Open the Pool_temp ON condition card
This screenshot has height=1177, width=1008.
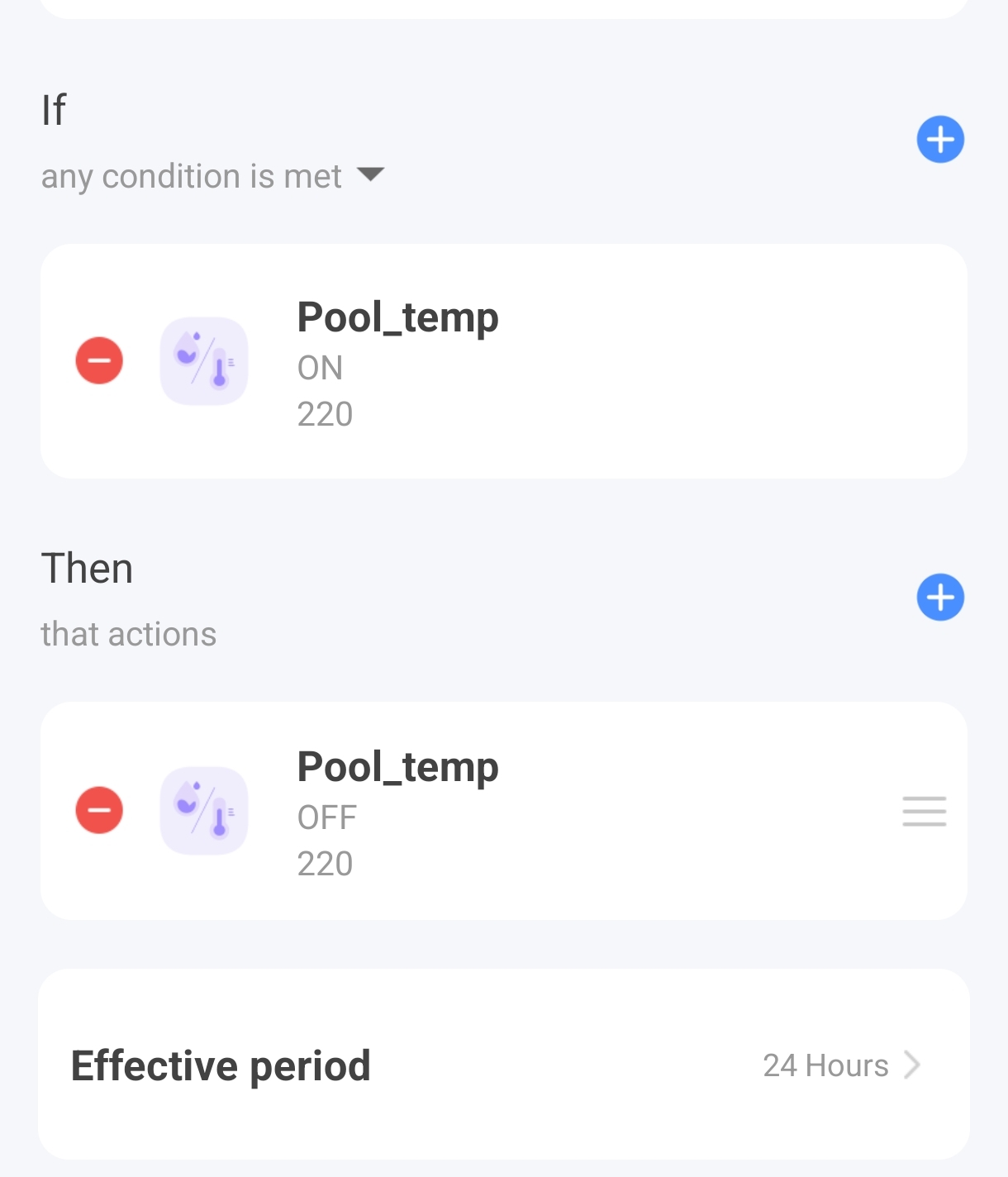[504, 361]
